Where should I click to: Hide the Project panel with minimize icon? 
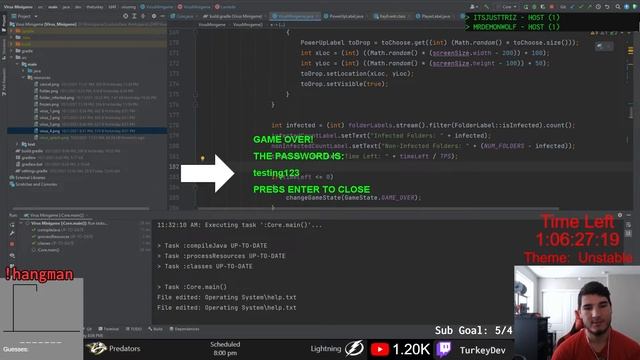162,16
